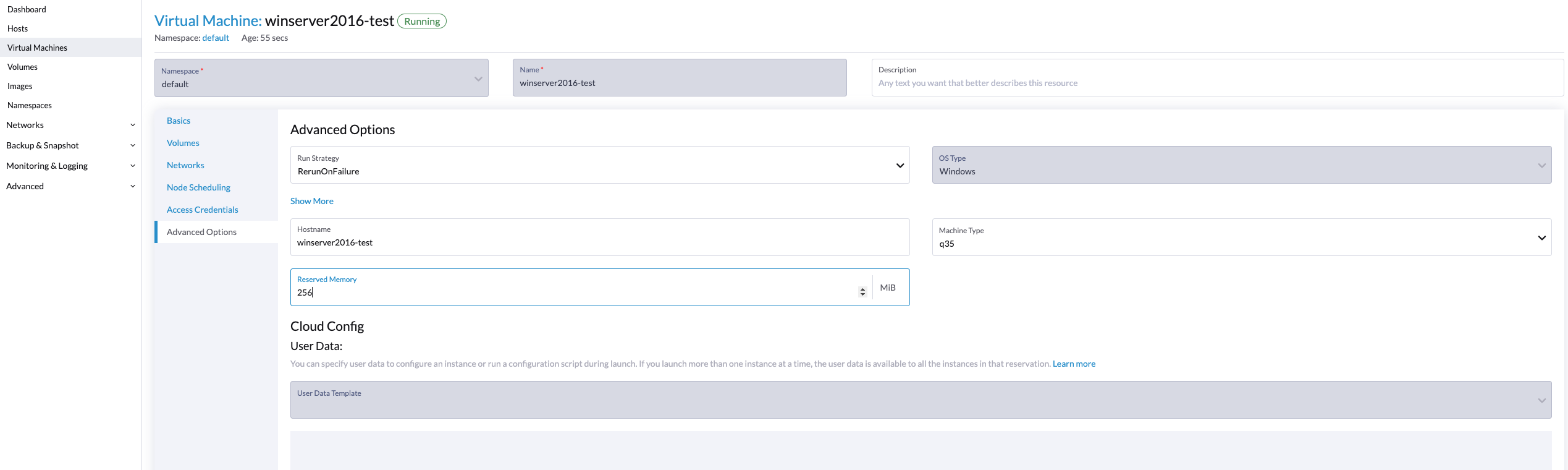This screenshot has width=1568, height=470.
Task: Click the Reserved Memory stepper arrows
Action: (x=862, y=292)
